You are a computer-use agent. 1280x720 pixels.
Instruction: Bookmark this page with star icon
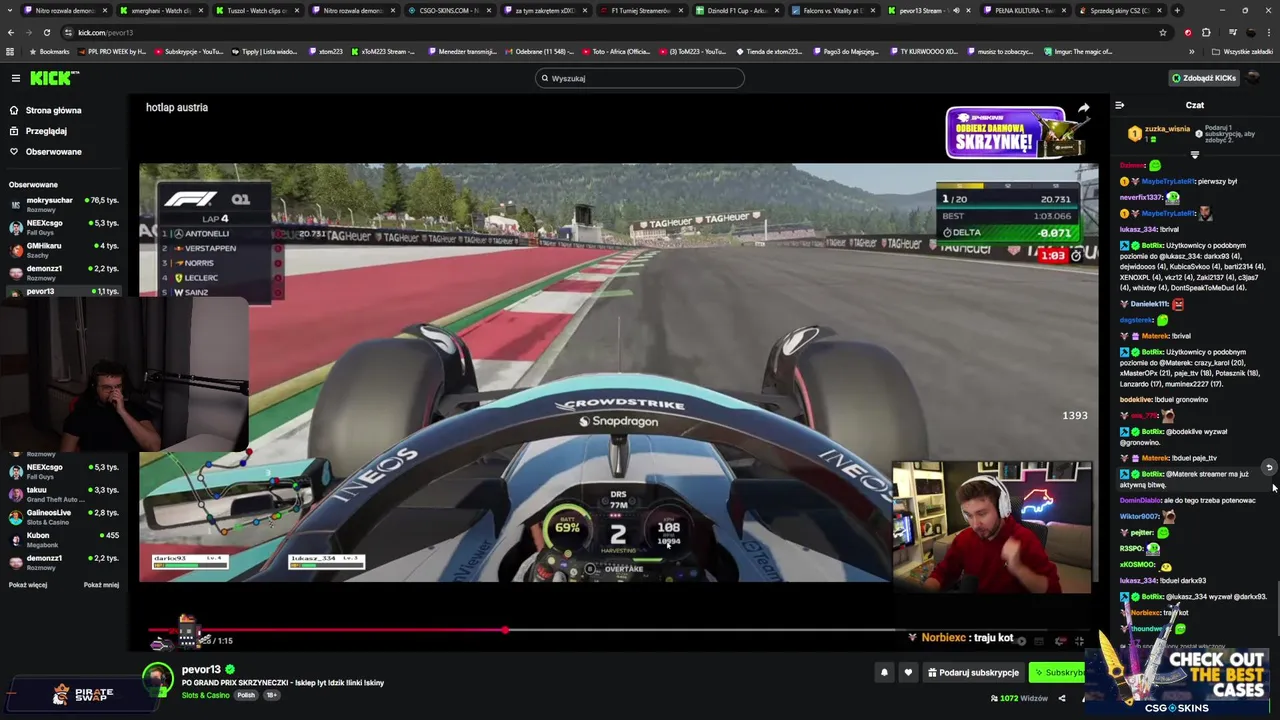[1163, 32]
